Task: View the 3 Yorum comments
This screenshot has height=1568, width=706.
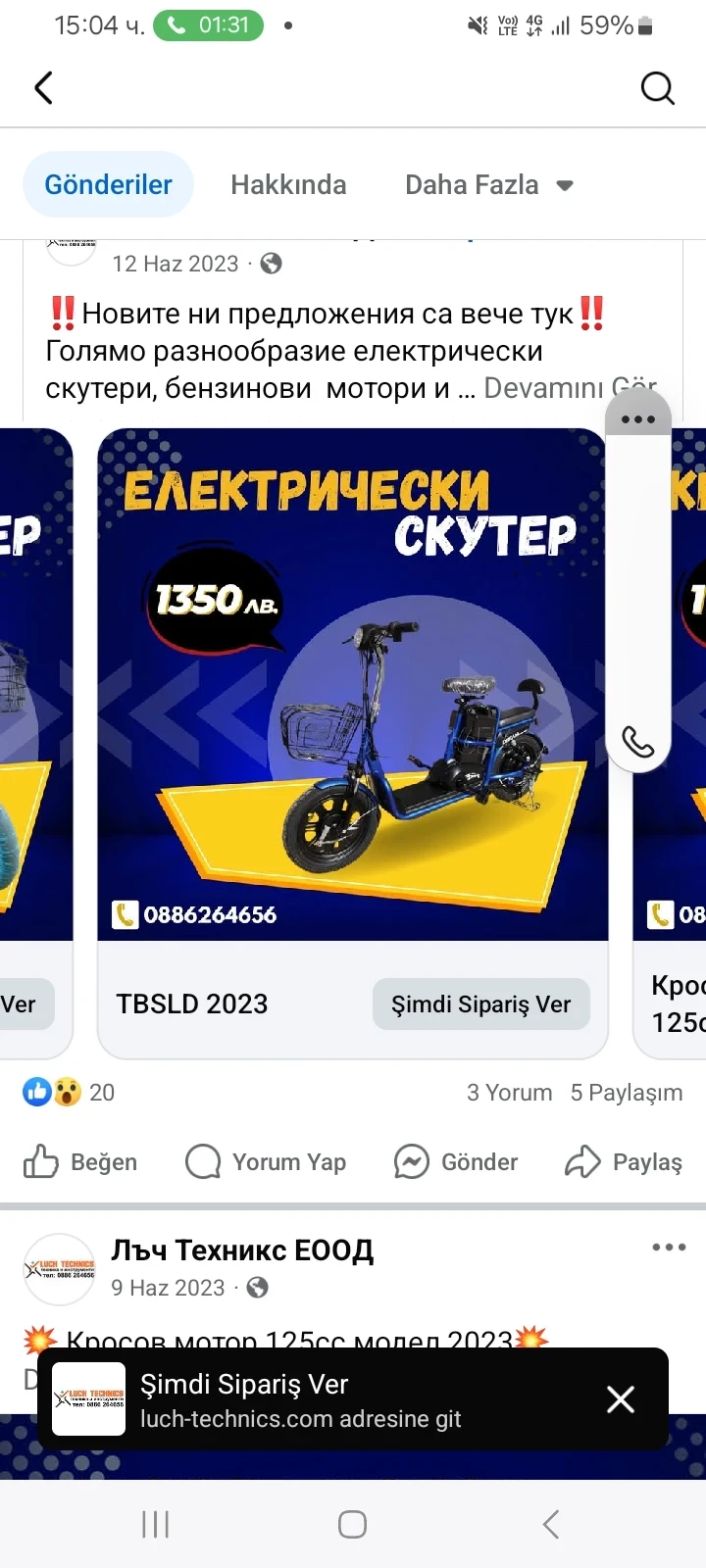Action: 509,1093
